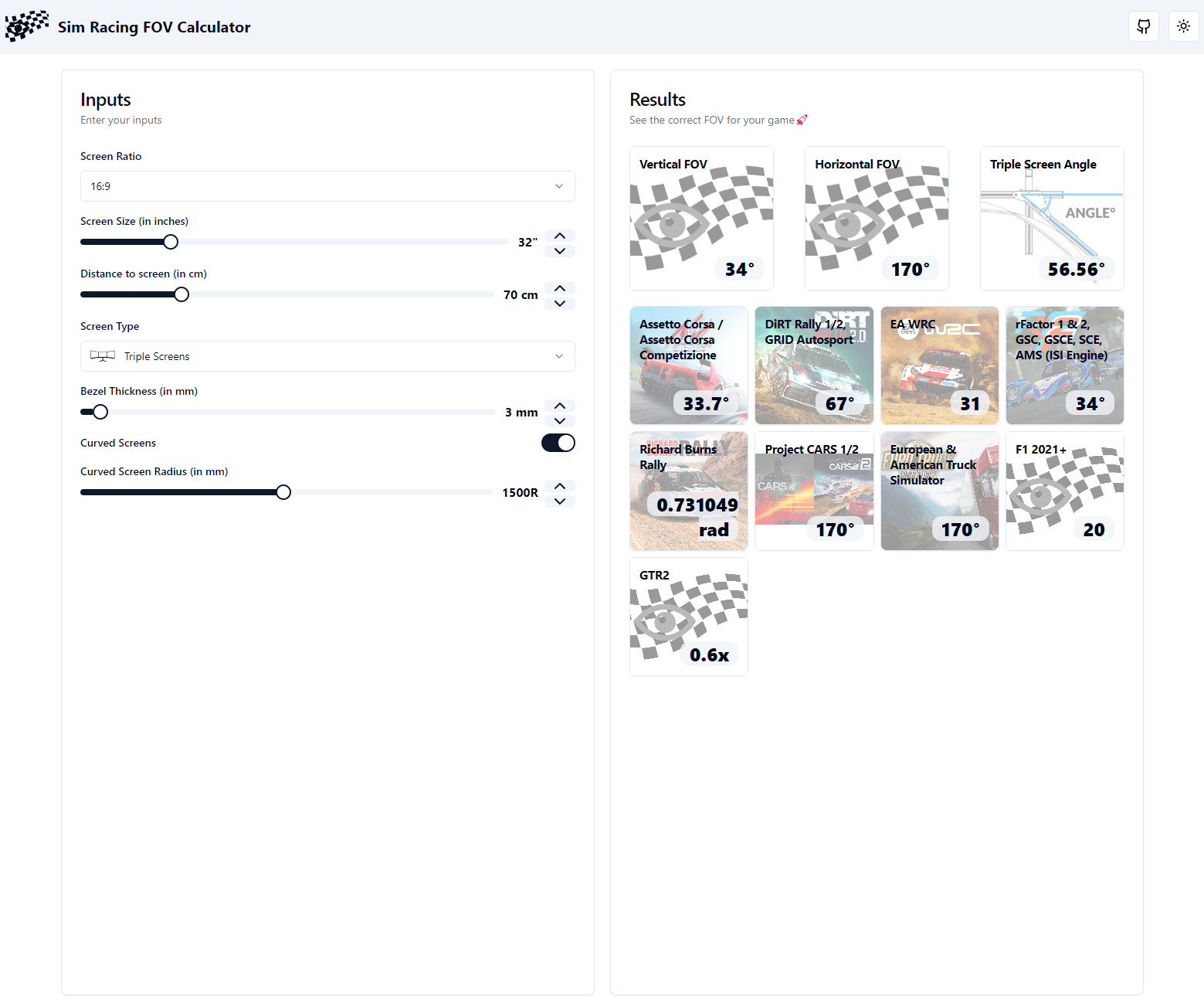1204x1006 pixels.
Task: Open the rFactor ISI Engine card
Action: [1065, 365]
